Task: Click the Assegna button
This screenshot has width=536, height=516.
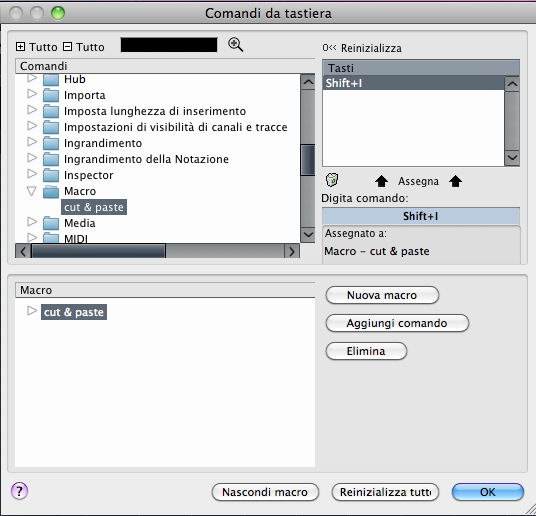Action: click(x=418, y=181)
